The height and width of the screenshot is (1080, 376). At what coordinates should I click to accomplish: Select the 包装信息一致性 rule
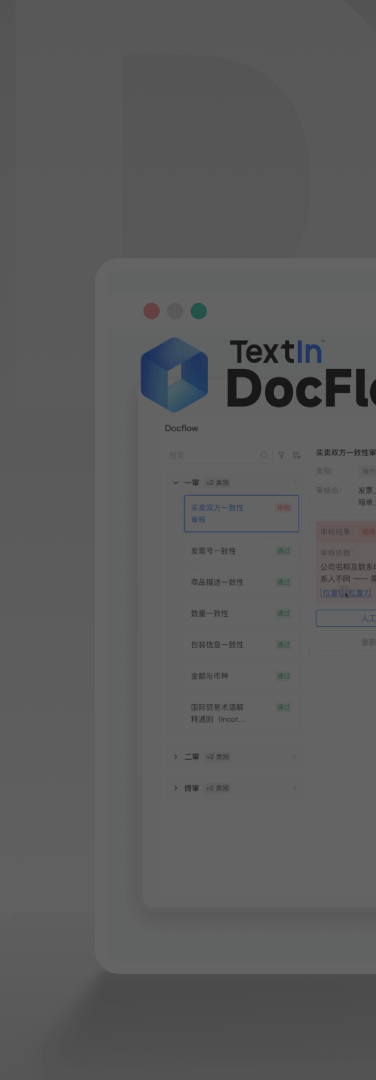[x=241, y=645]
